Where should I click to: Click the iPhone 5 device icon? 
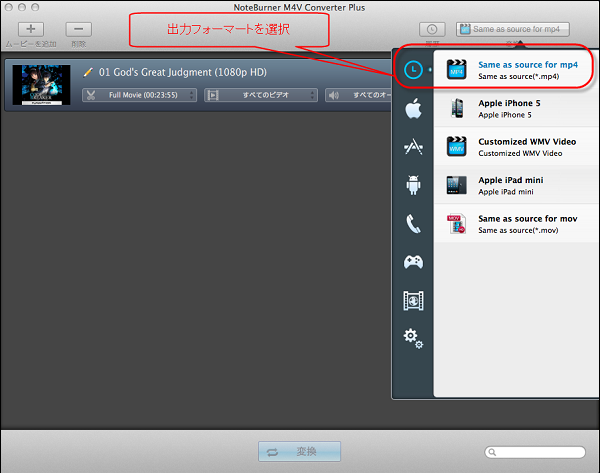tap(457, 108)
